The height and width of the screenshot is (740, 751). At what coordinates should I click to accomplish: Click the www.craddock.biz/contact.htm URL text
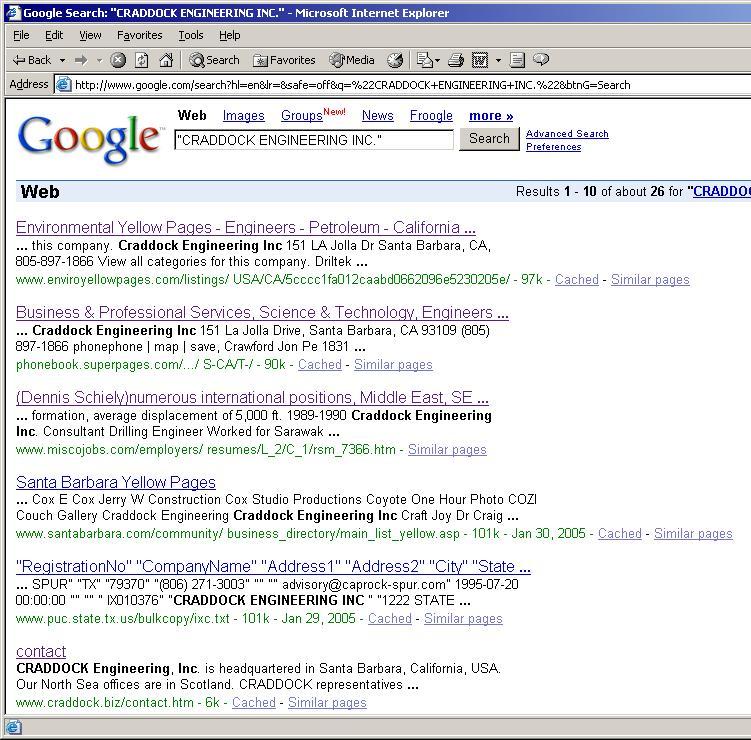tap(105, 702)
